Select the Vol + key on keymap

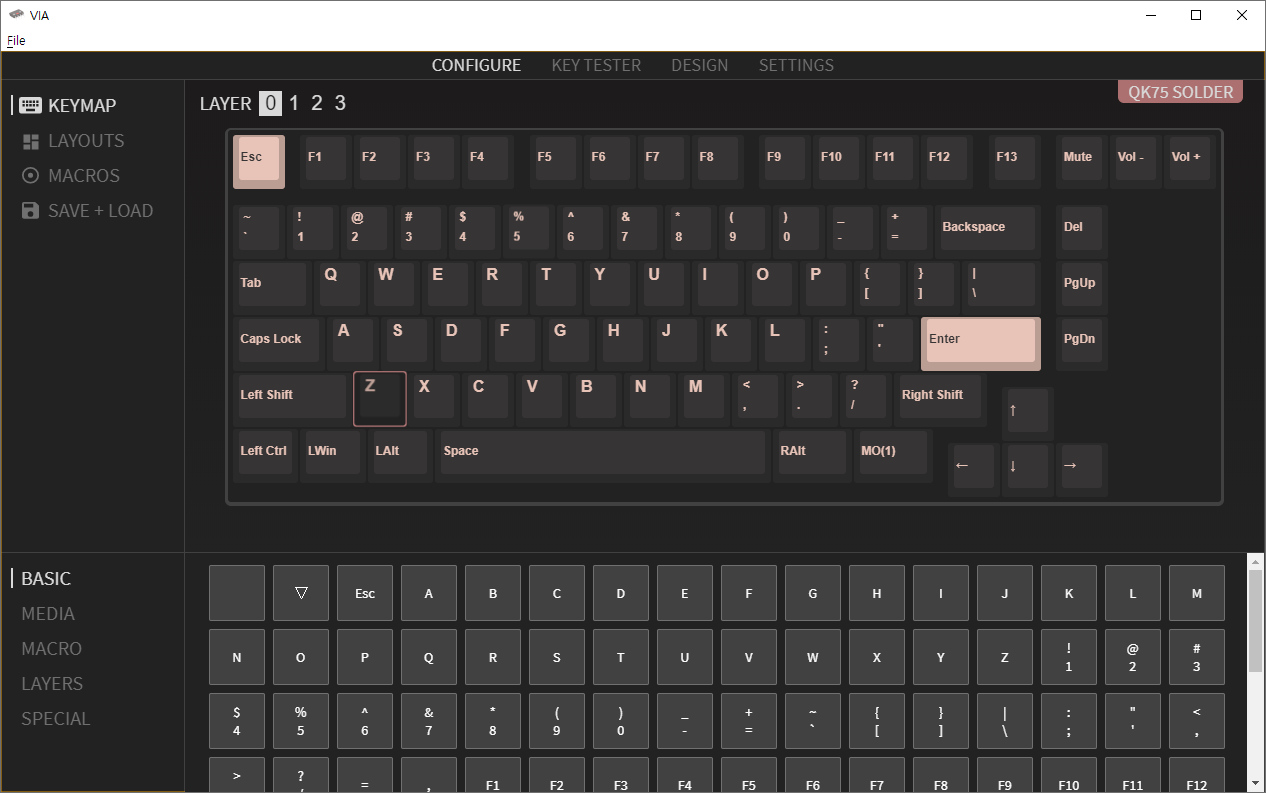pyautogui.click(x=1189, y=162)
